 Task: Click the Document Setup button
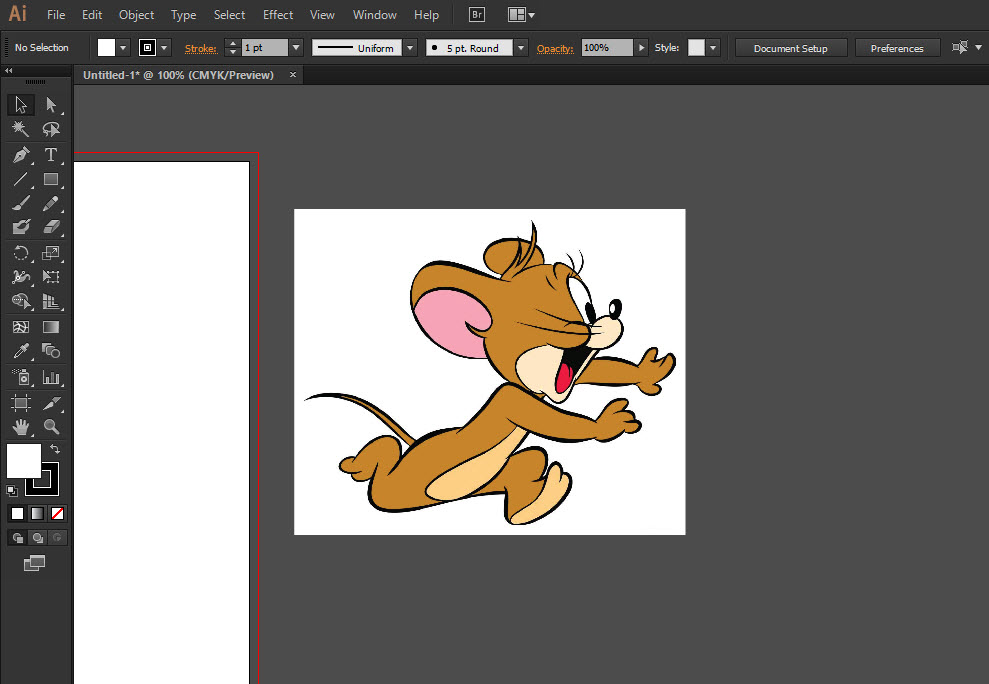click(x=791, y=48)
